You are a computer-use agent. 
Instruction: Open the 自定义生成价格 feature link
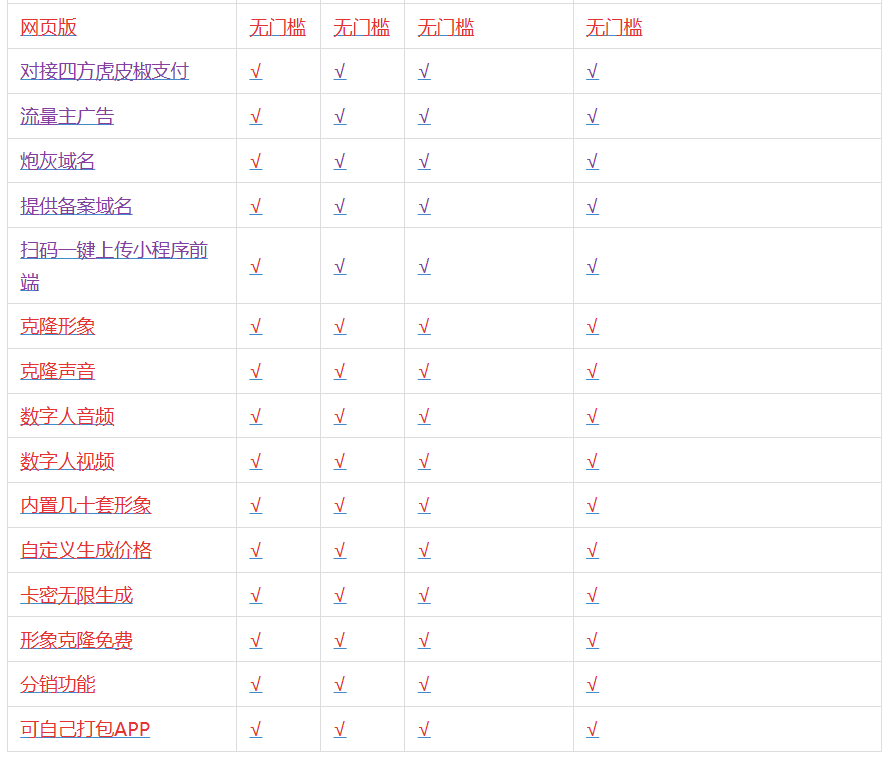point(85,550)
